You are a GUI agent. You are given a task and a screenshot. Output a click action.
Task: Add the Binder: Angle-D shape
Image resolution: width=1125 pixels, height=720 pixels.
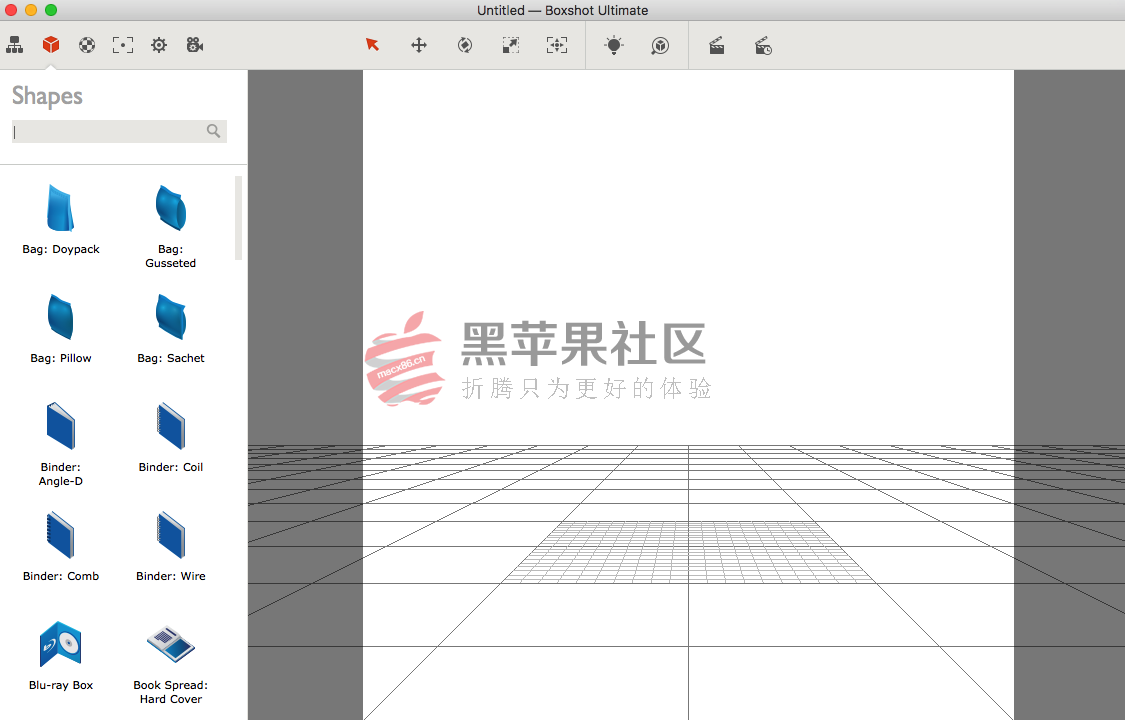(x=61, y=445)
